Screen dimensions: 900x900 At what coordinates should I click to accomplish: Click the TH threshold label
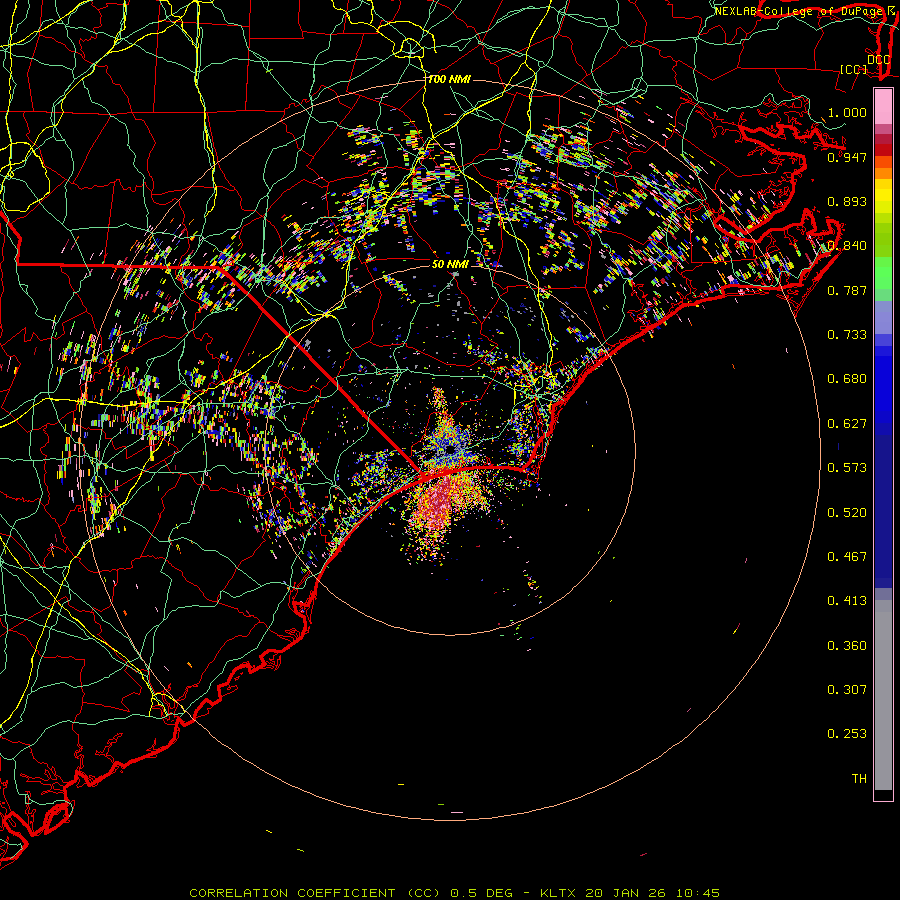[x=859, y=779]
